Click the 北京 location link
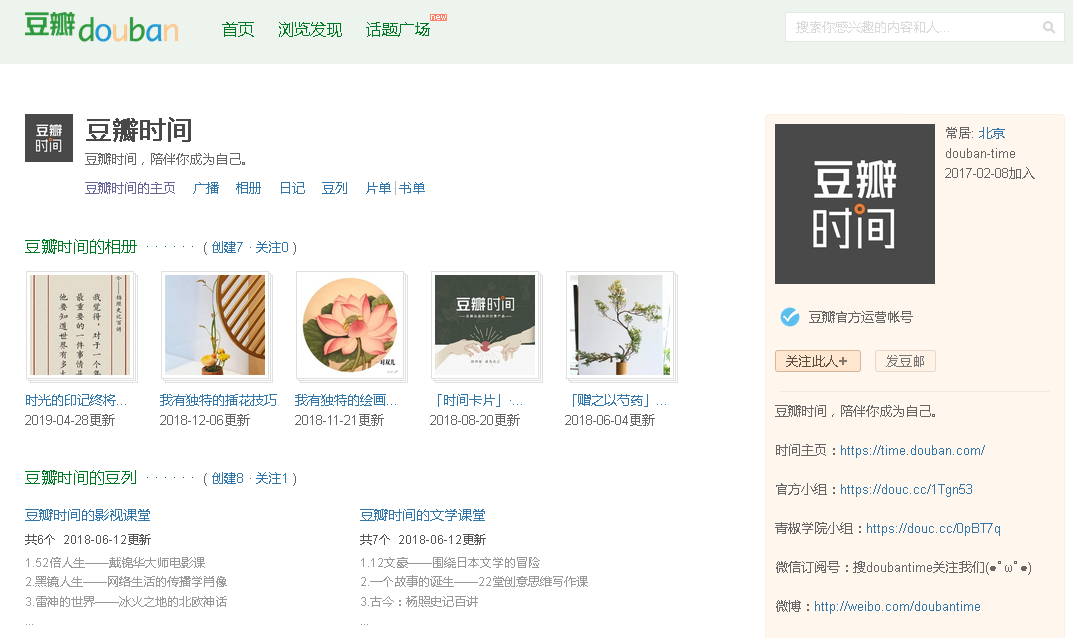This screenshot has width=1073, height=638. tap(992, 133)
